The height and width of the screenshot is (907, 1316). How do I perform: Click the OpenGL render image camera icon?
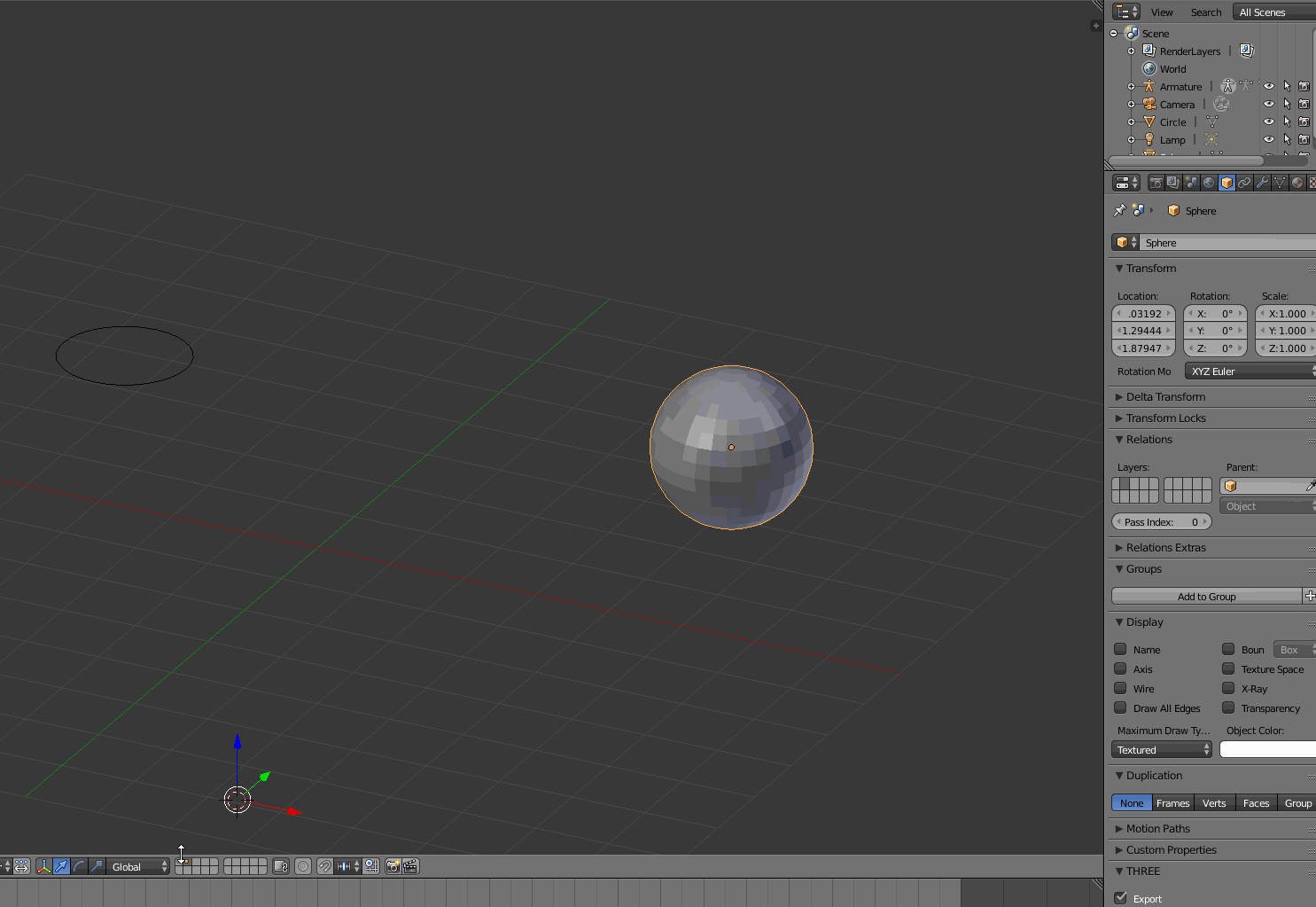click(x=393, y=866)
